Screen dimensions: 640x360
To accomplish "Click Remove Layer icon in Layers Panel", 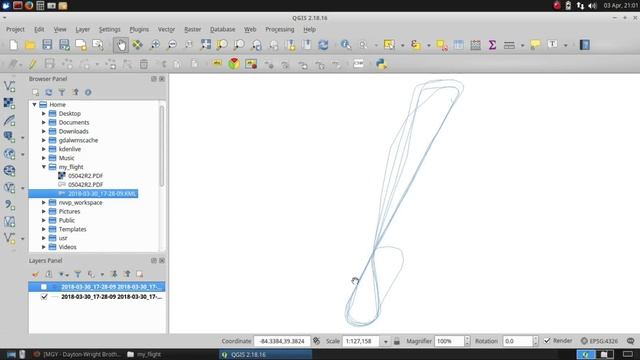I will point(140,274).
